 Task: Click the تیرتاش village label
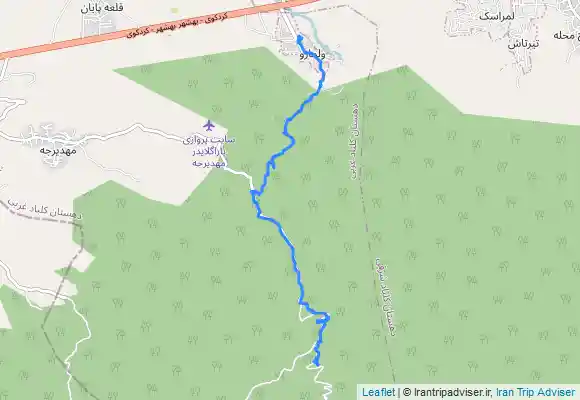pyautogui.click(x=523, y=44)
